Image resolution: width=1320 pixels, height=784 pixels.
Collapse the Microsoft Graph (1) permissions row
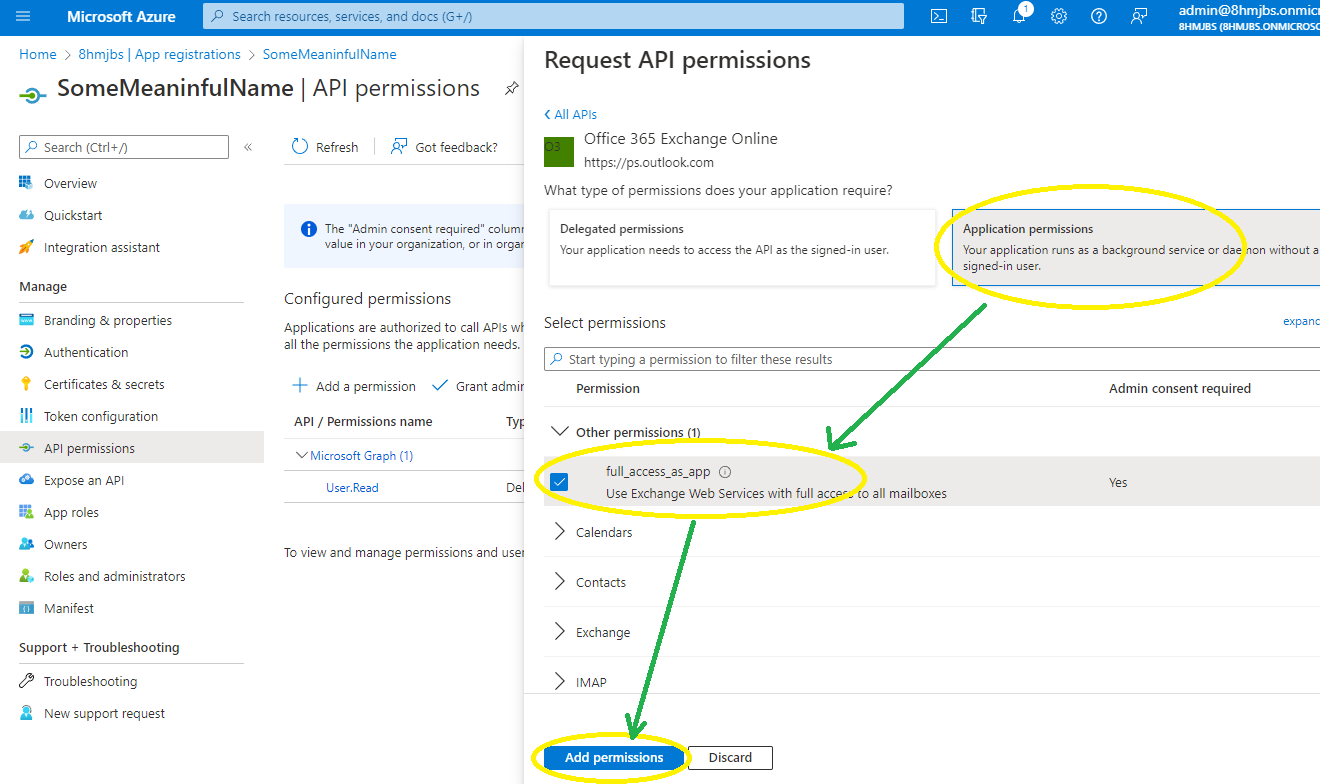302,456
